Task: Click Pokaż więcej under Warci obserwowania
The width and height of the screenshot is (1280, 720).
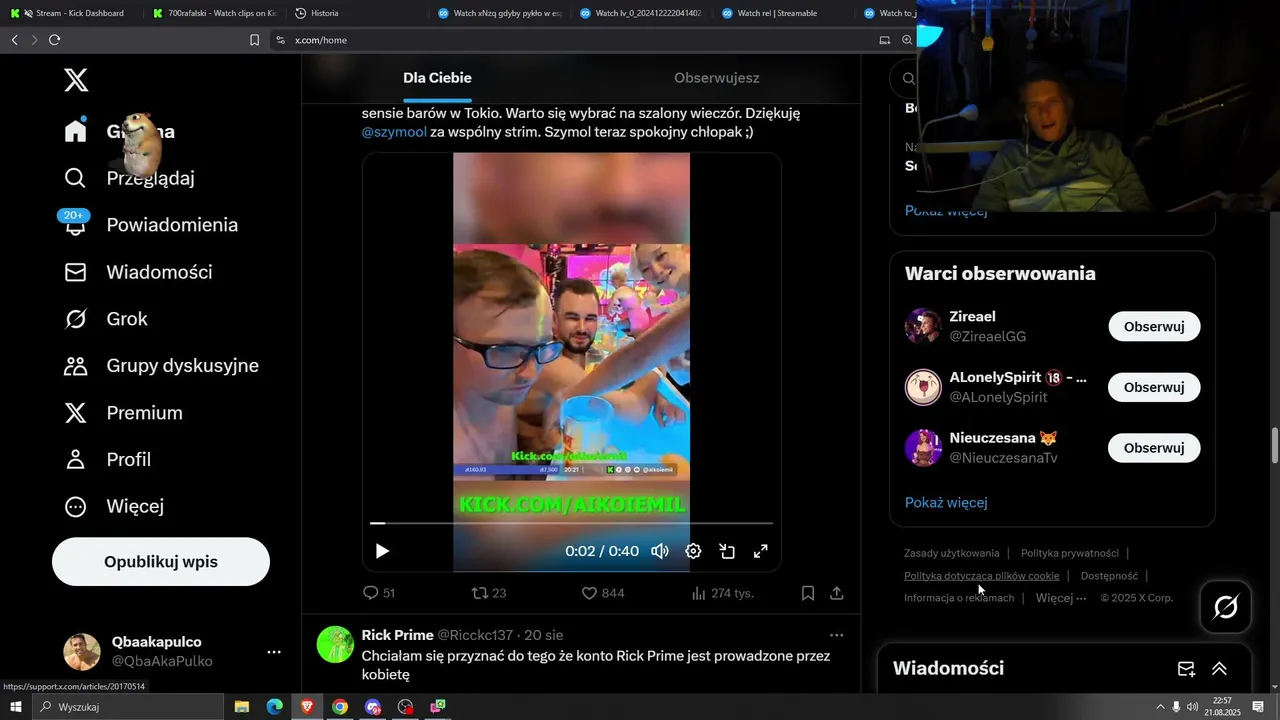Action: pyautogui.click(x=946, y=502)
